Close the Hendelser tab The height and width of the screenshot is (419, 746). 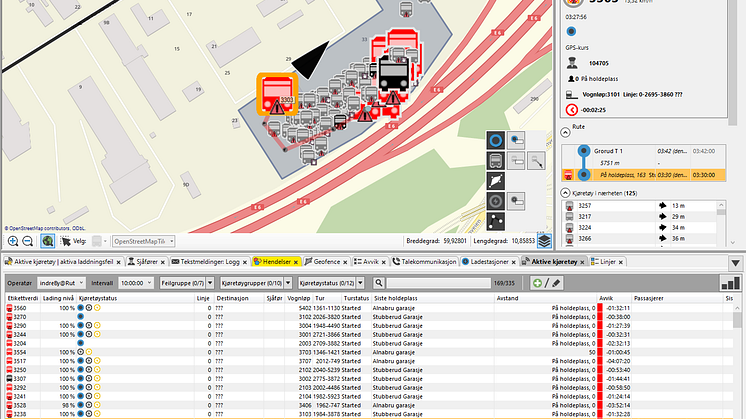(295, 262)
